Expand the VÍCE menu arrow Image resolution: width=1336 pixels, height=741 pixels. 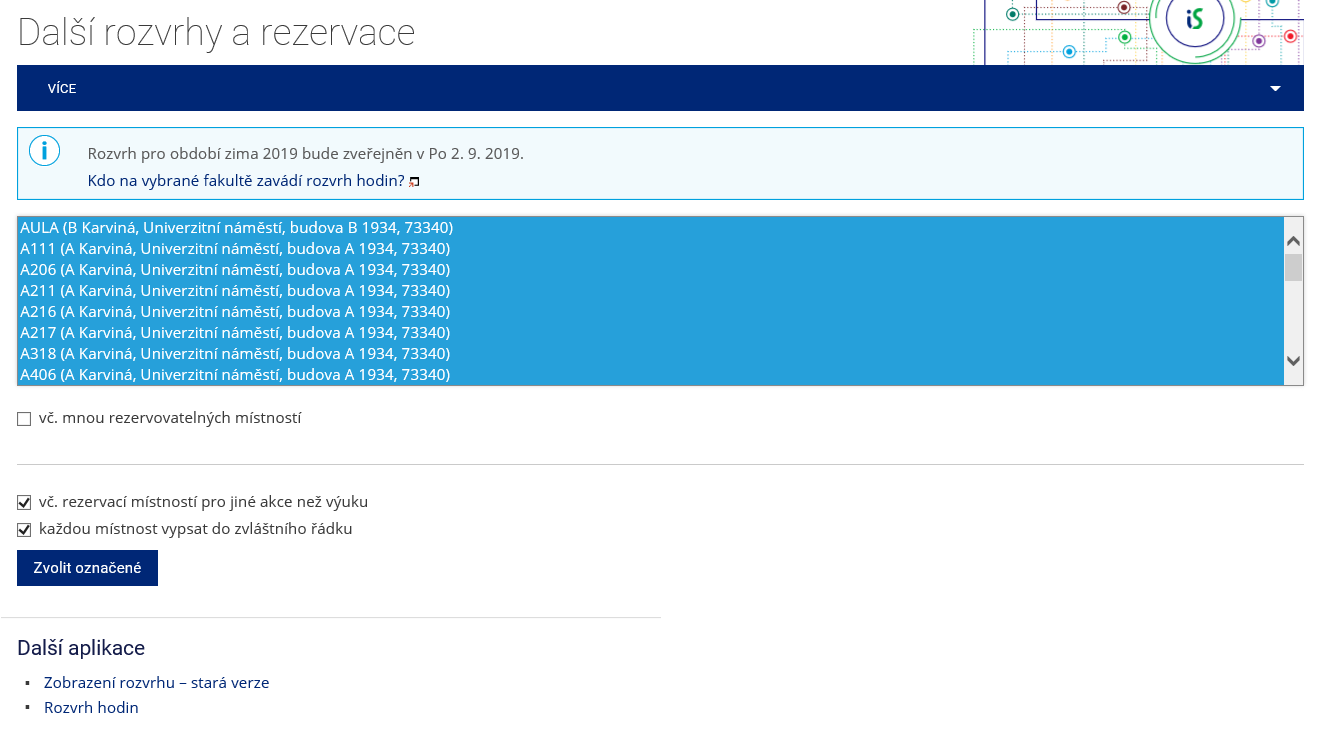[1275, 88]
